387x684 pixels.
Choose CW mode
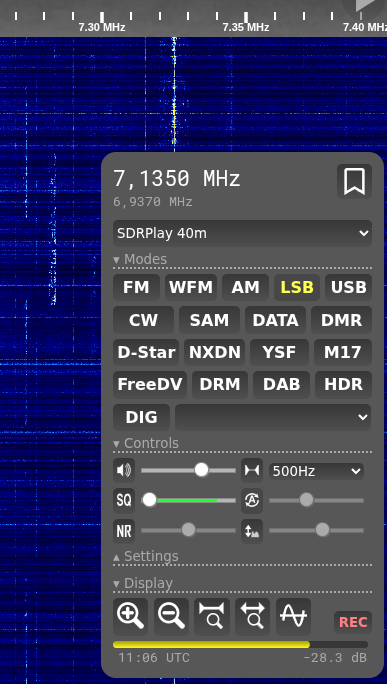[x=143, y=320]
